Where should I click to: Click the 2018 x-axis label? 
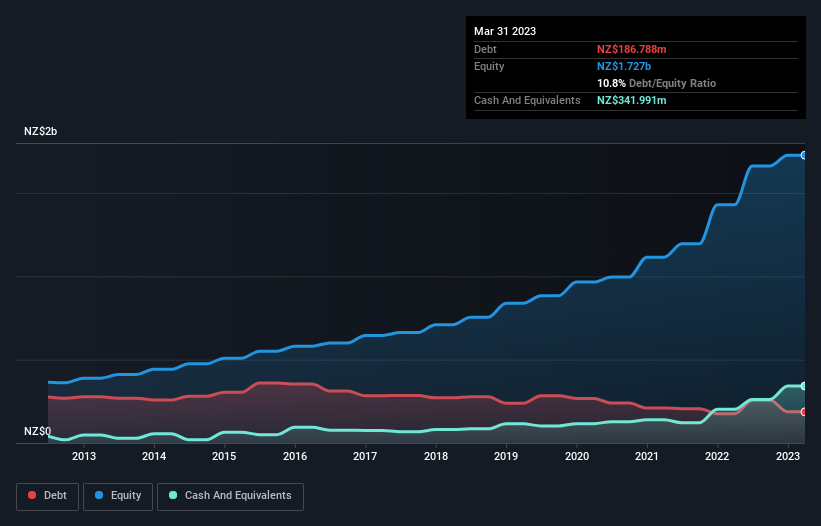pos(436,456)
